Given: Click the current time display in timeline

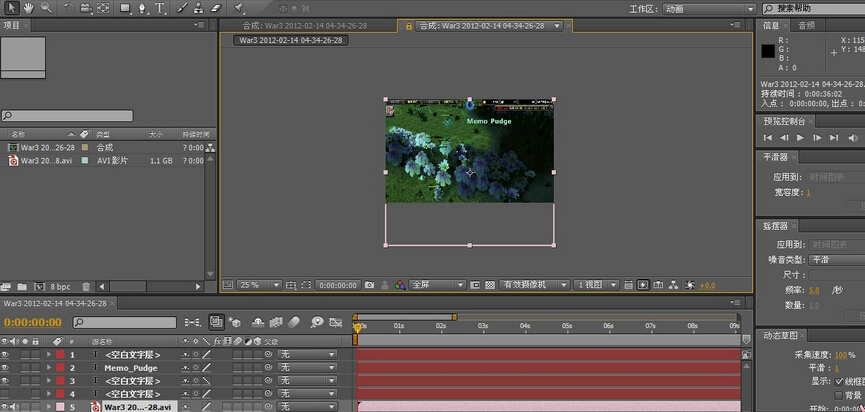Looking at the screenshot, I should point(33,322).
